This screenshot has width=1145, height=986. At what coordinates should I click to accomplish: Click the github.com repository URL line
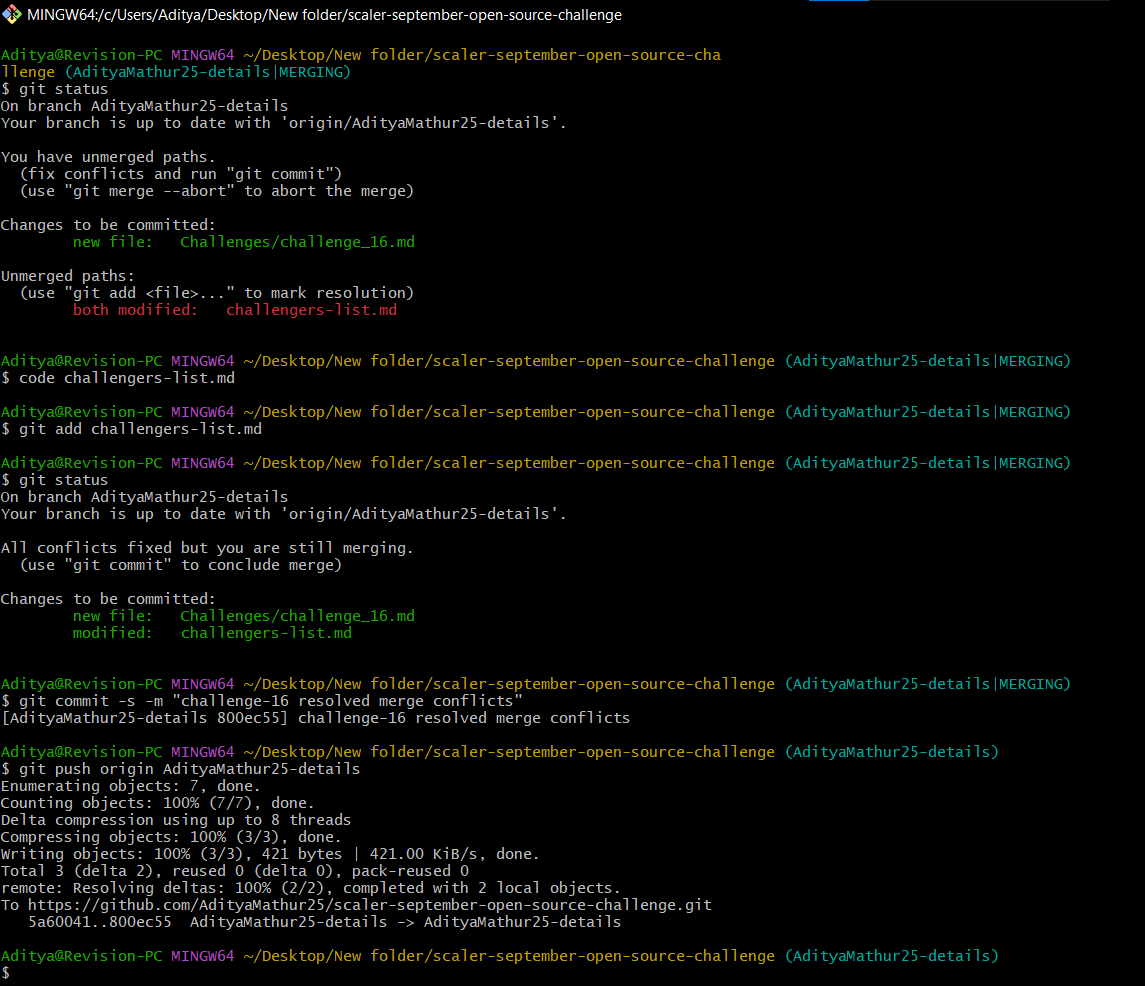356,905
